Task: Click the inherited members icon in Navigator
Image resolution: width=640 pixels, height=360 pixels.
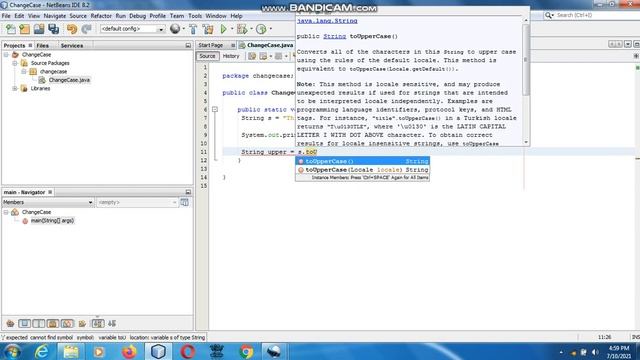Action: coord(10,324)
